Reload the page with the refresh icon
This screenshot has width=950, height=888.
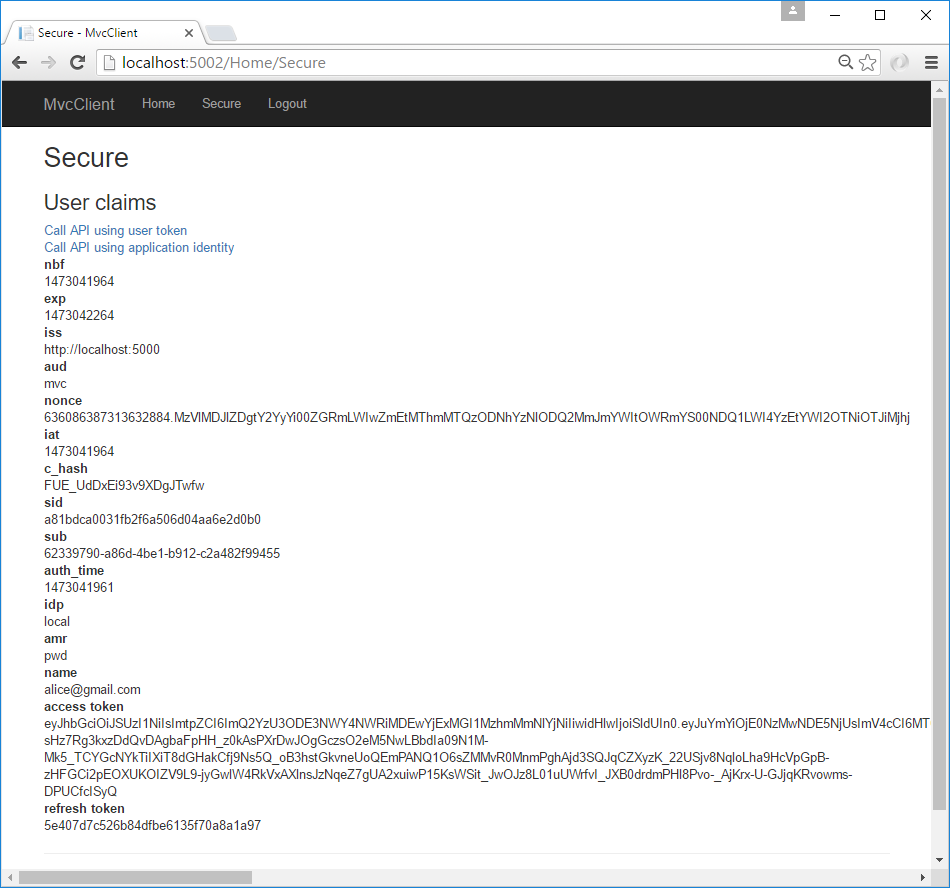point(77,63)
